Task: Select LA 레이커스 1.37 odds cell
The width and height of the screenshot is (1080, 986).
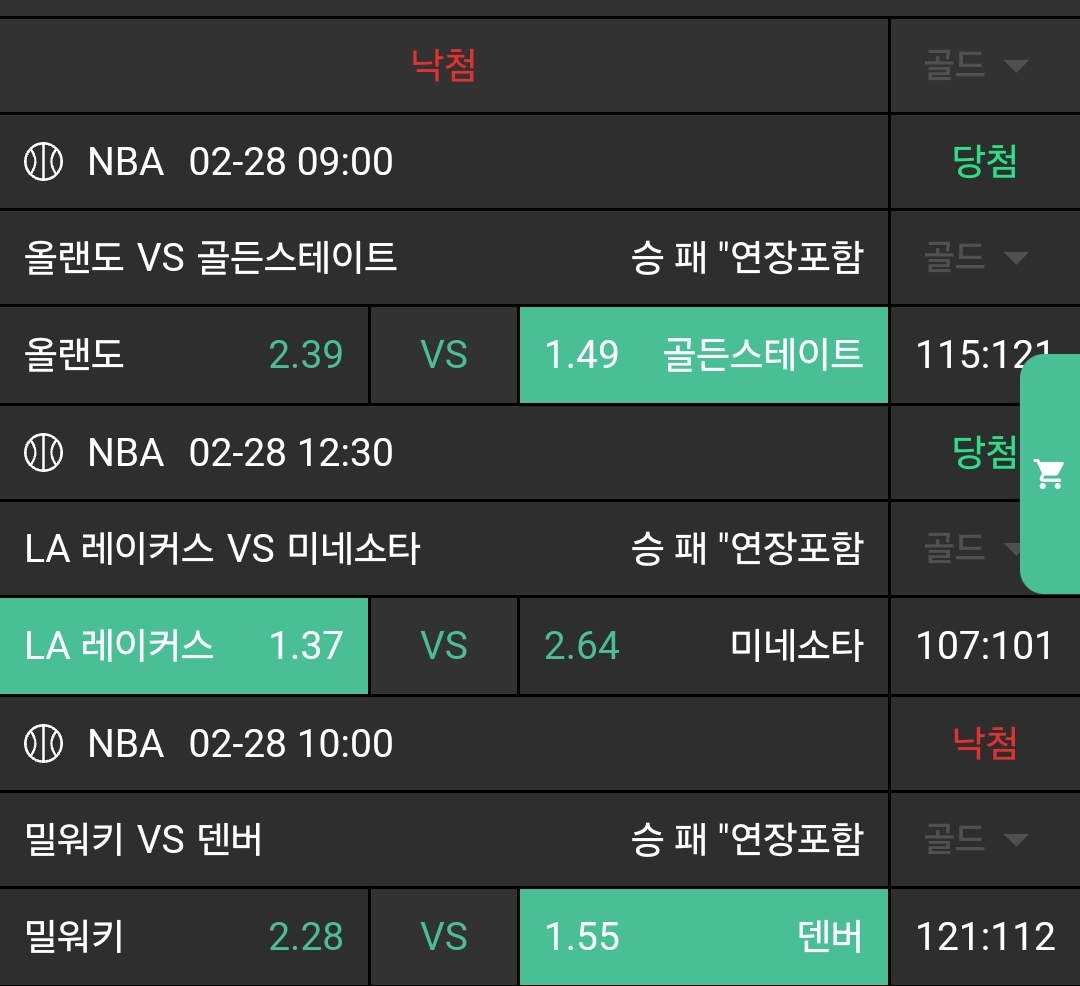Action: tap(184, 646)
